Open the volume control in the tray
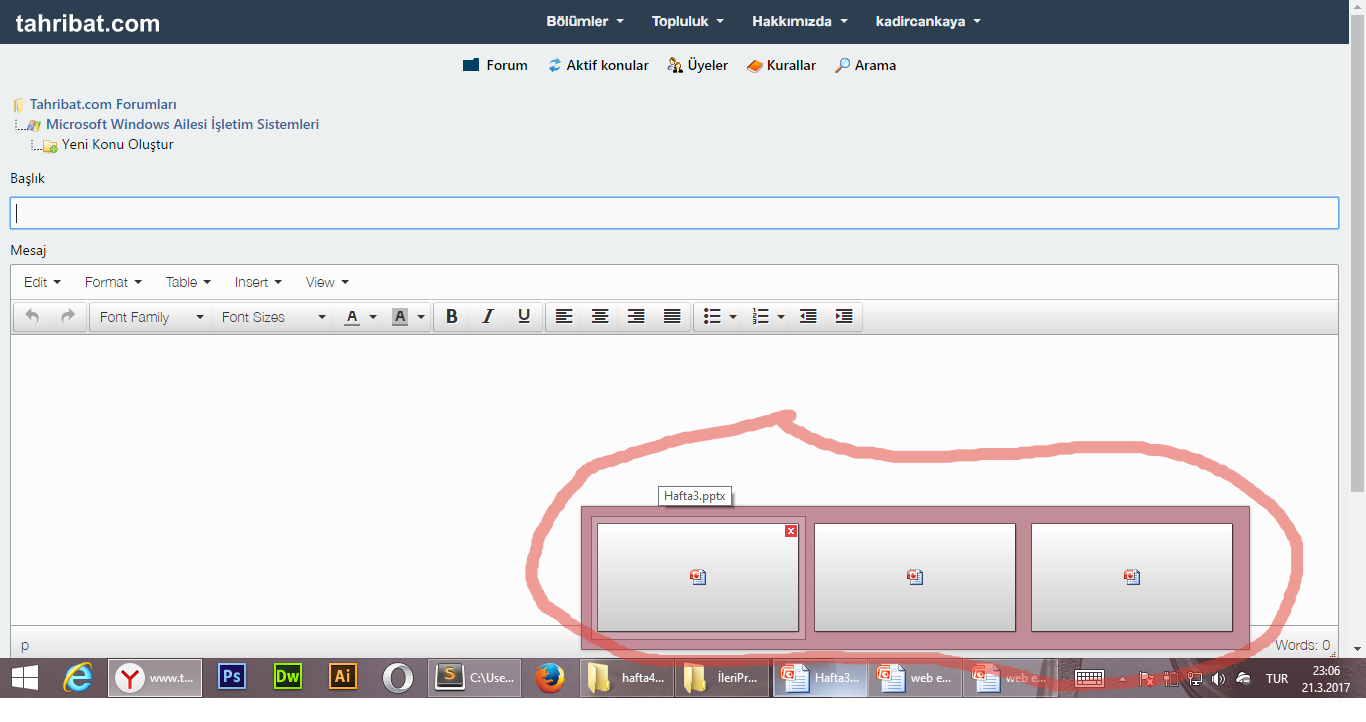This screenshot has width=1366, height=722. coord(1218,679)
